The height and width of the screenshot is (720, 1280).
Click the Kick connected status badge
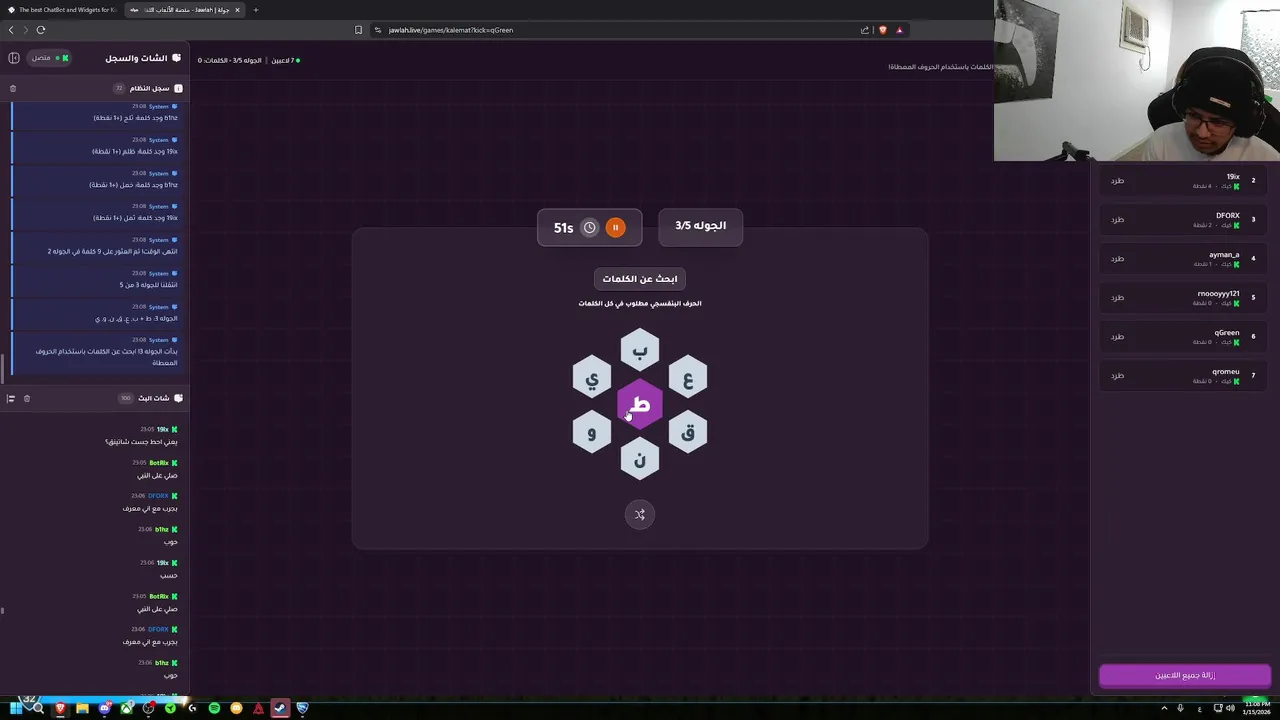tap(50, 58)
